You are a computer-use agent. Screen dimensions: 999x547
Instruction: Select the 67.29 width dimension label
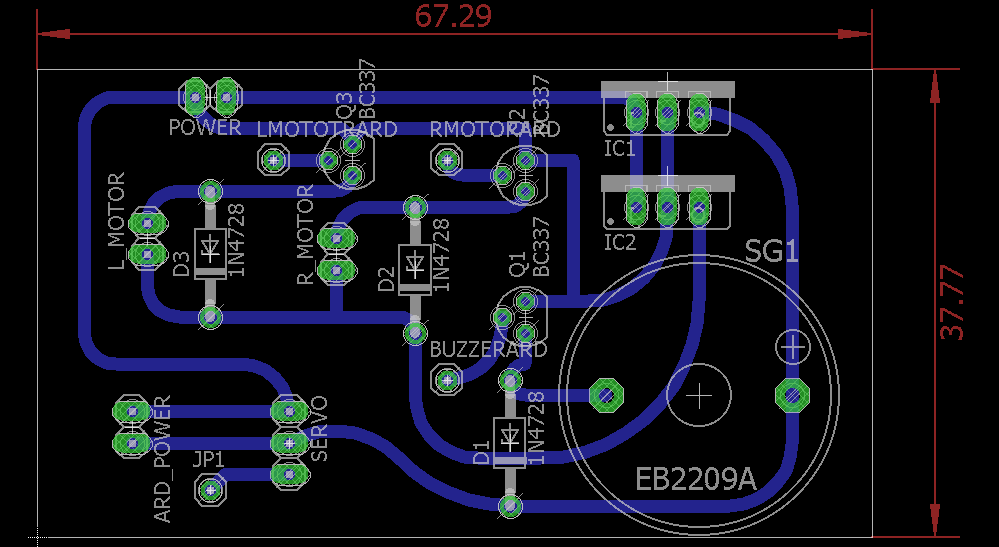pyautogui.click(x=454, y=16)
